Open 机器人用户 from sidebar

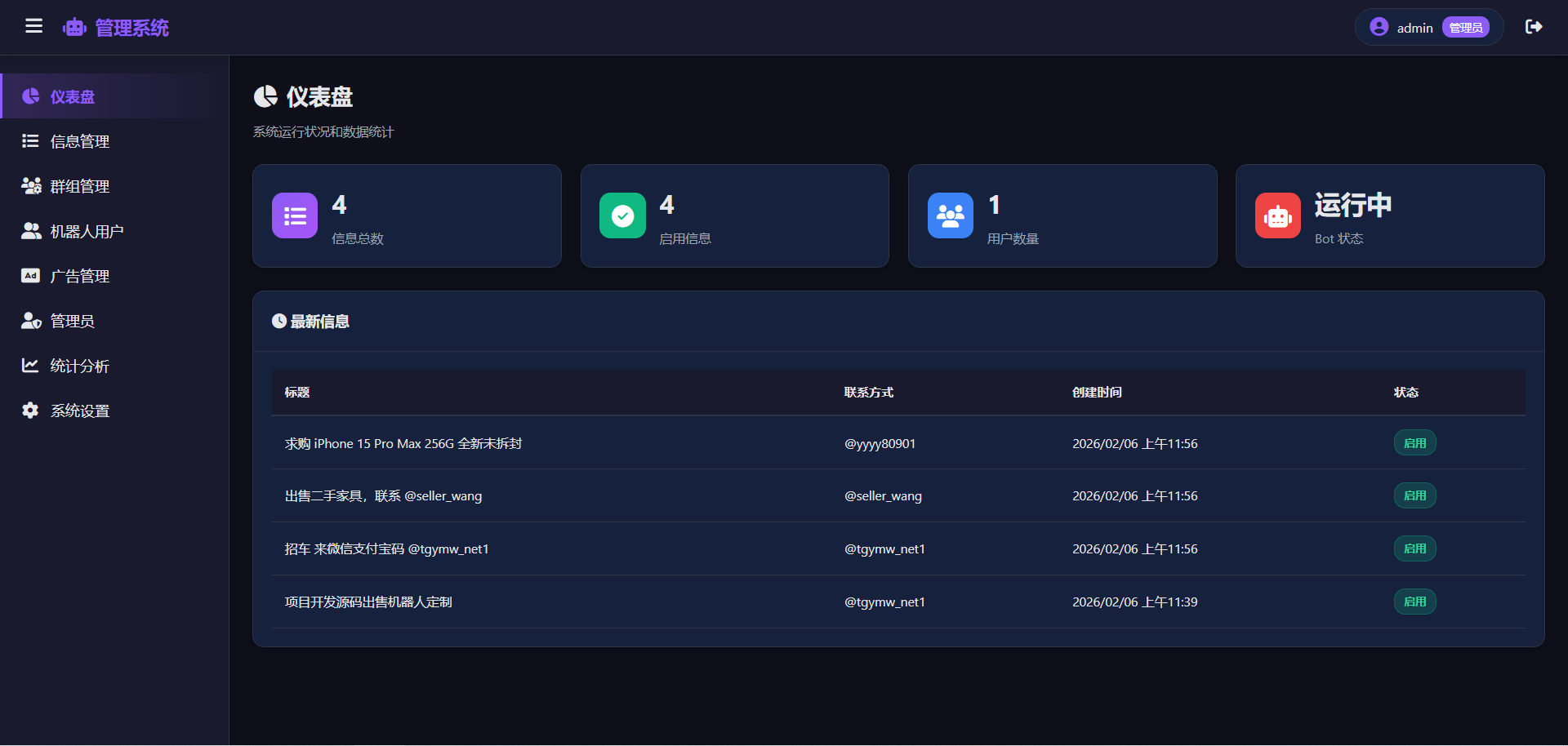[x=87, y=231]
